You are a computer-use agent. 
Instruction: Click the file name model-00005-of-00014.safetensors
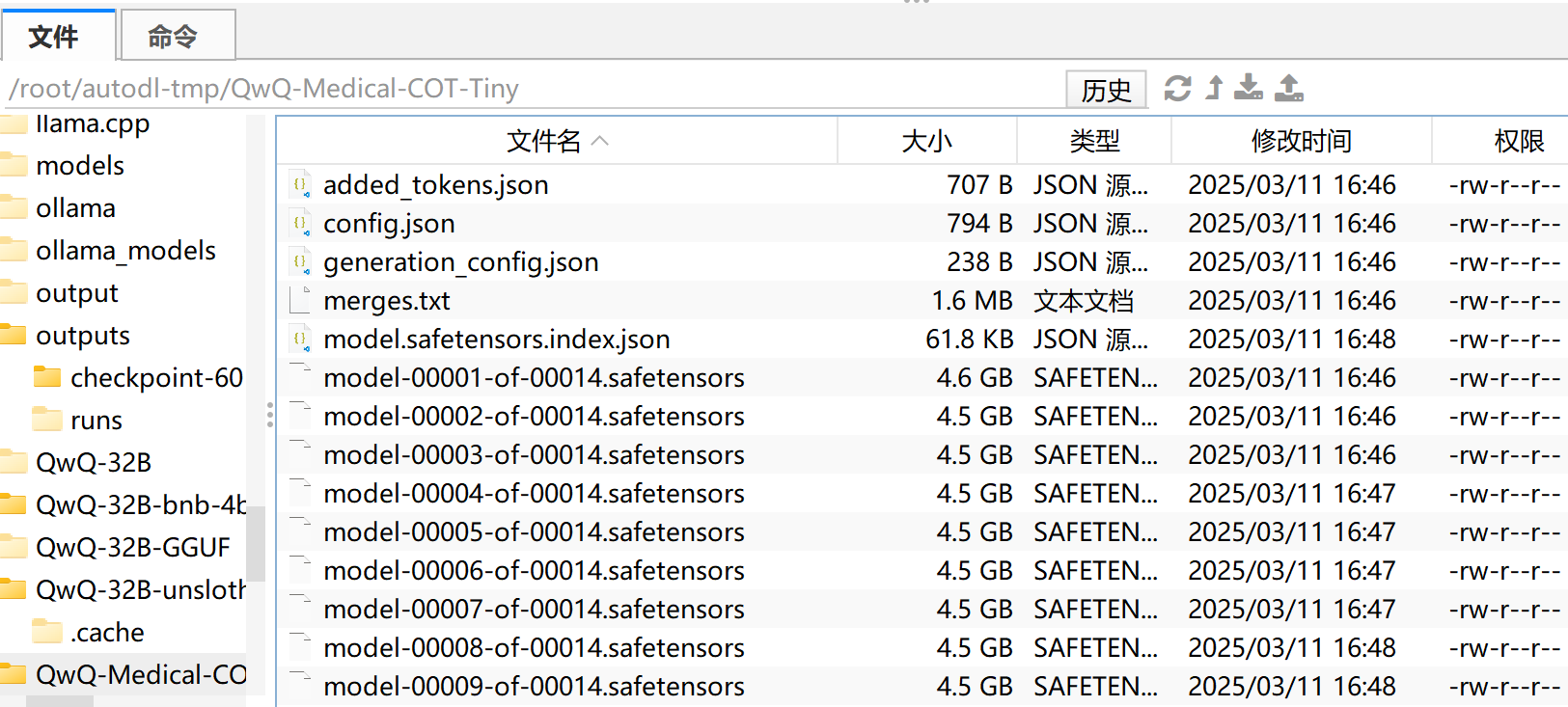tap(534, 531)
